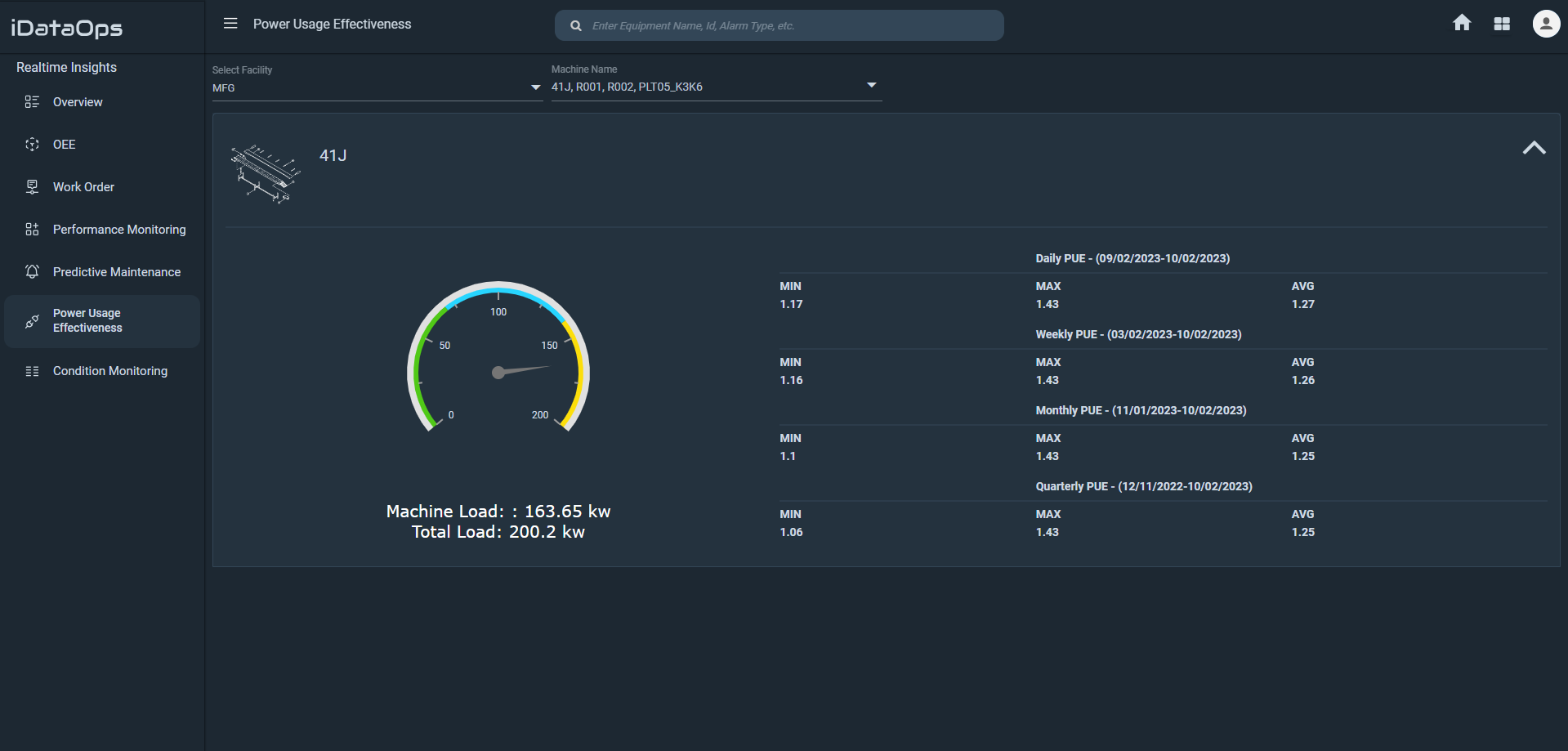Click the iDataOps logo
The width and height of the screenshot is (1568, 751).
[x=65, y=29]
